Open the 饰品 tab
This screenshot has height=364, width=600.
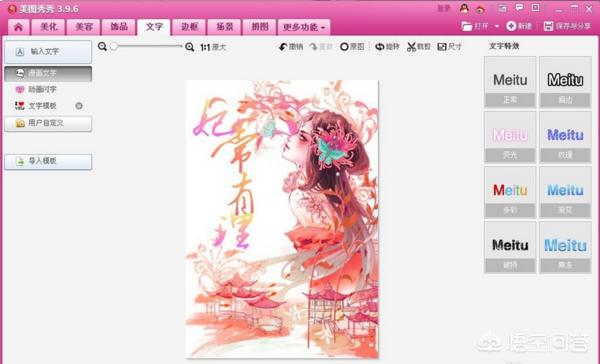tap(119, 27)
